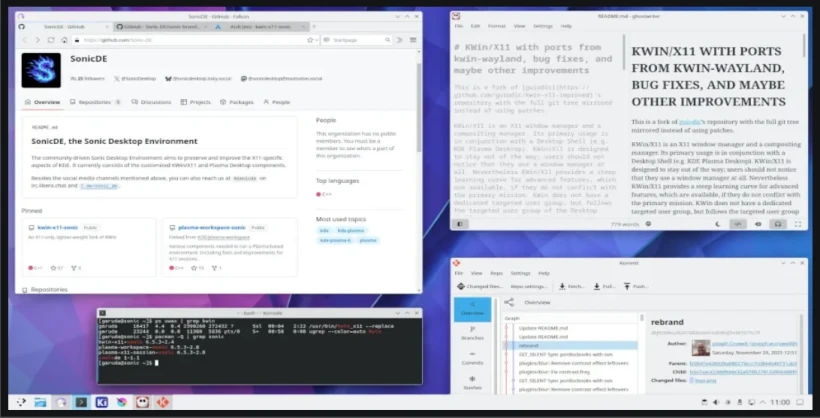
Task: Open the Format menu in ghostwriter
Action: (496, 26)
